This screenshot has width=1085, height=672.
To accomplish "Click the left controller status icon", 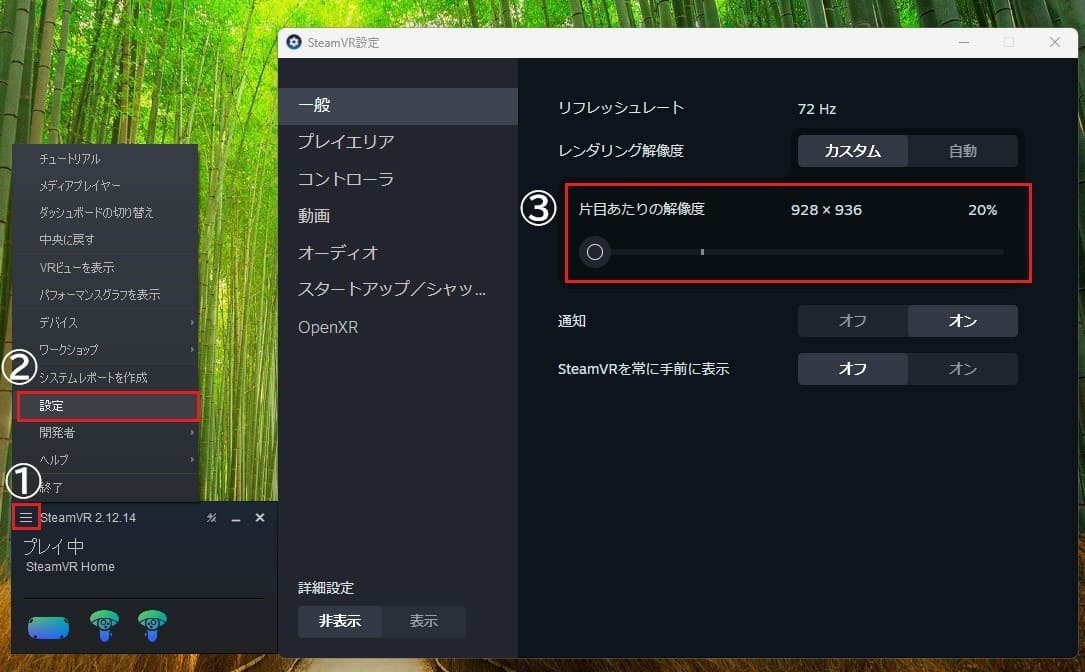I will (104, 626).
